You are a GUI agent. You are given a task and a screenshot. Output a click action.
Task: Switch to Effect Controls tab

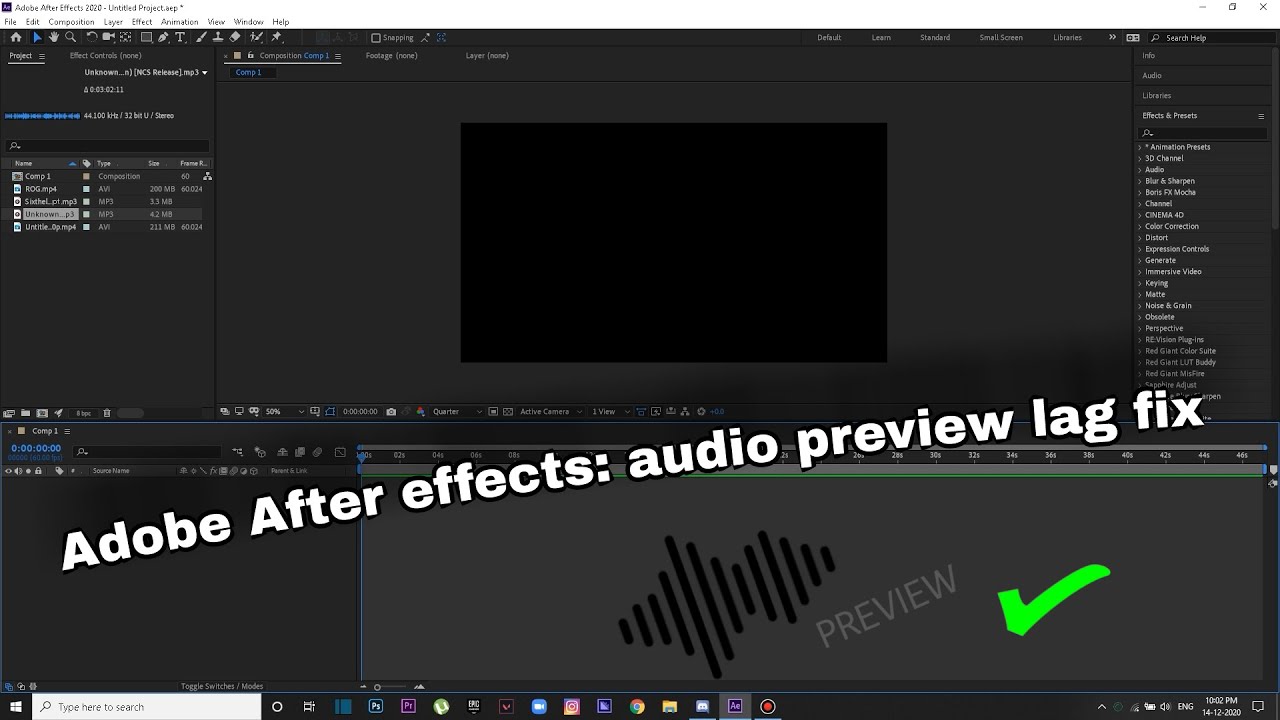(105, 55)
